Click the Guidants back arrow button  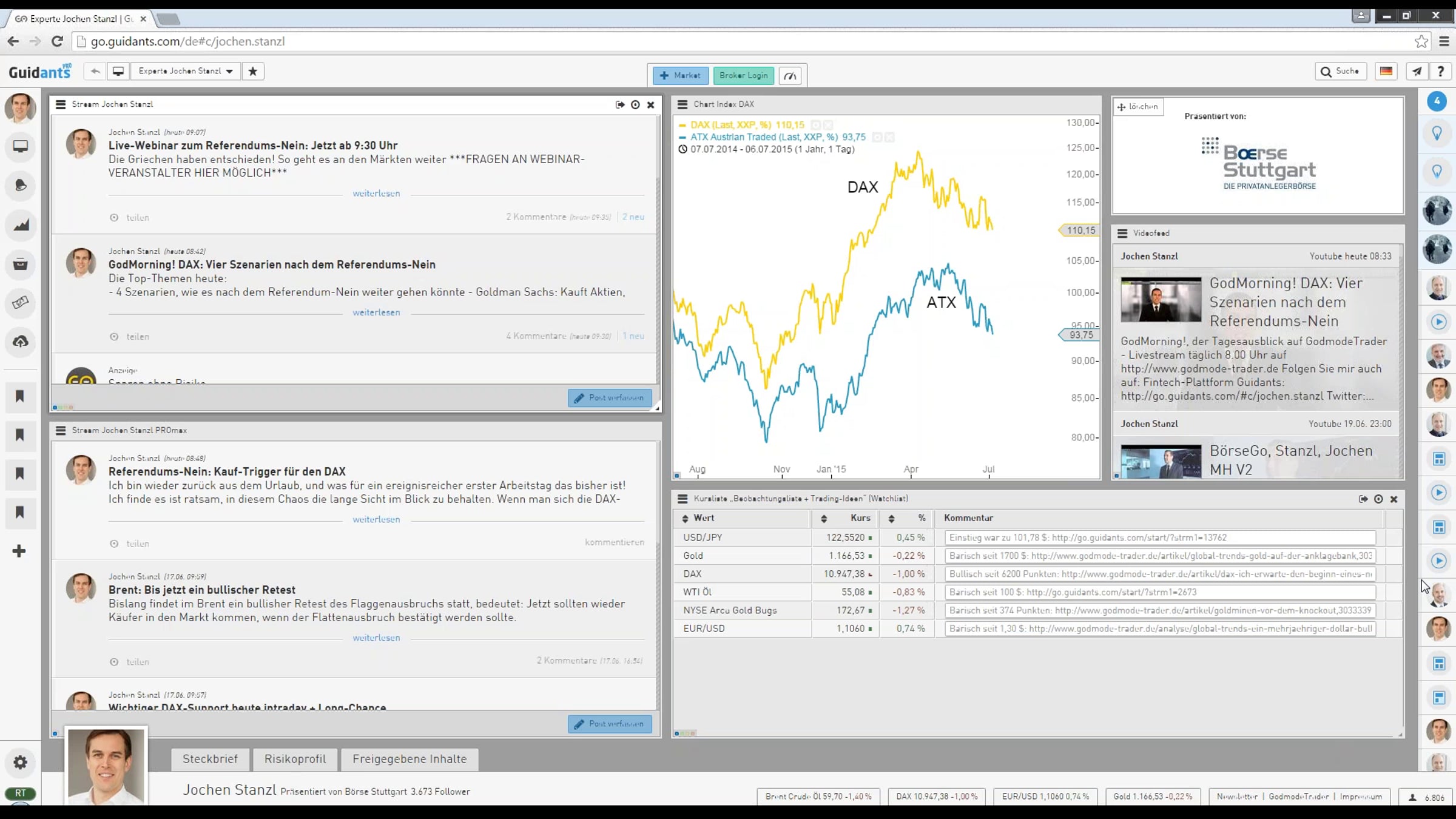click(x=95, y=72)
